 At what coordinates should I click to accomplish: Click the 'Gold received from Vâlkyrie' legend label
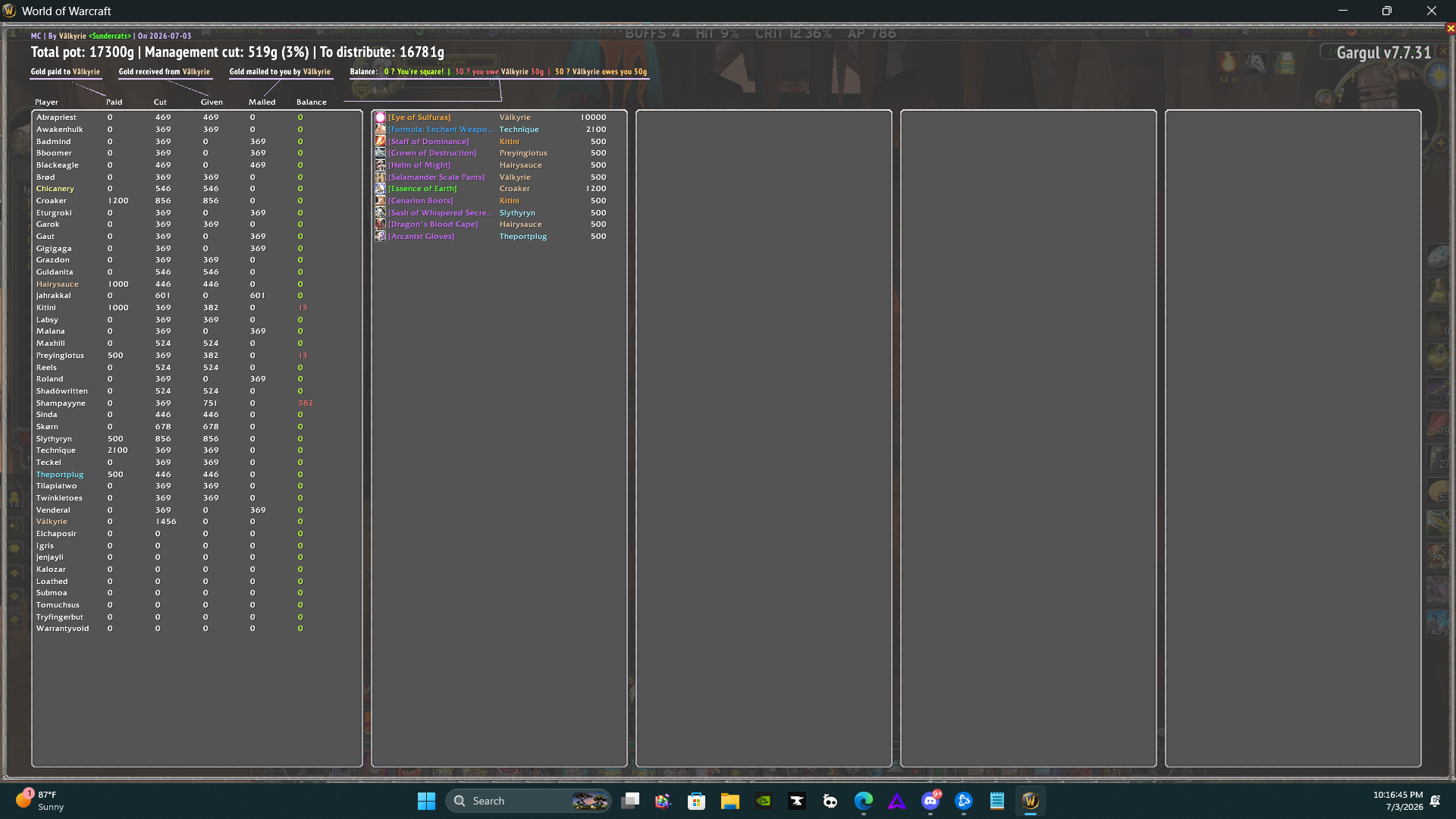(x=165, y=72)
